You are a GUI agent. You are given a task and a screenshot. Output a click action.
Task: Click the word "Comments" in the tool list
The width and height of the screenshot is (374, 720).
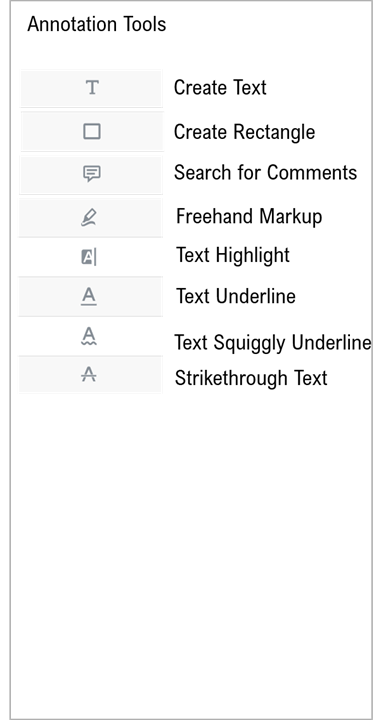pos(312,173)
